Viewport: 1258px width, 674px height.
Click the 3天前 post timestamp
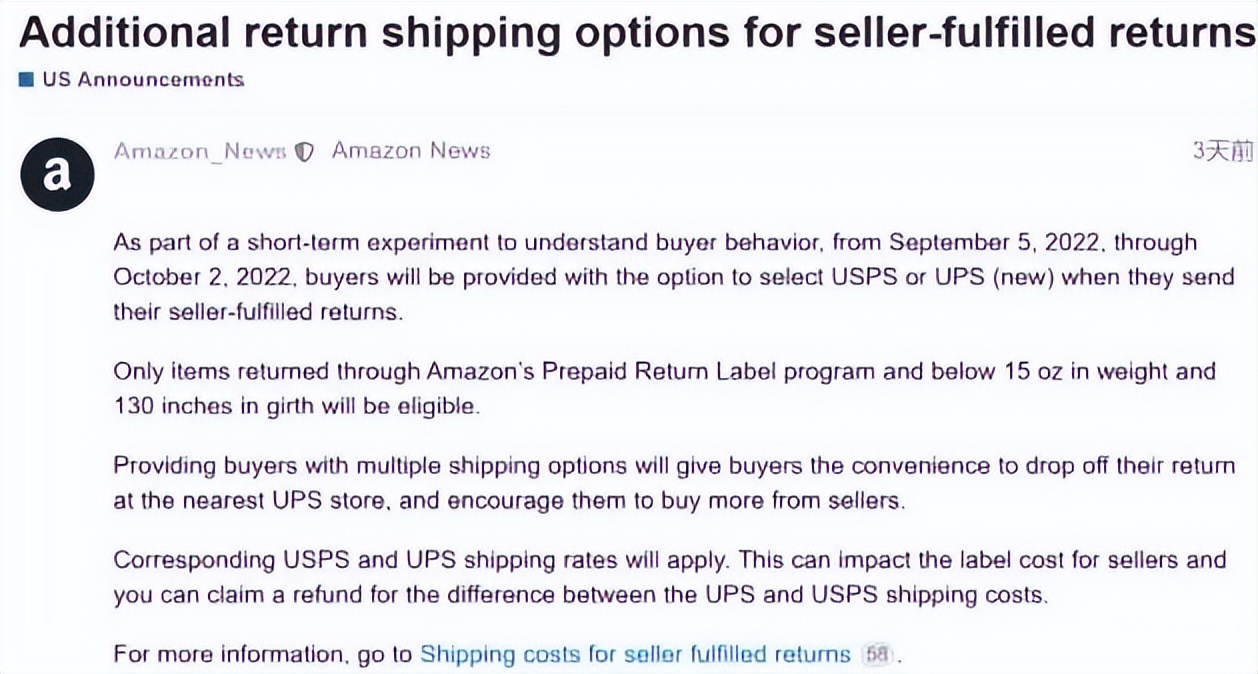[x=1222, y=151]
